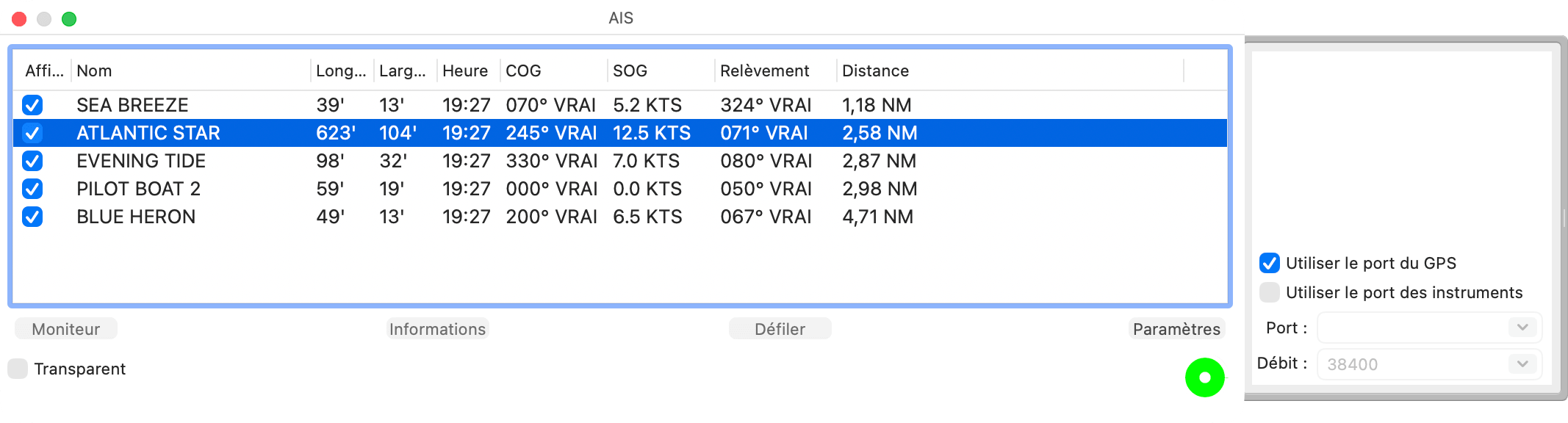Sort by the SOG column header
1568x423 pixels.
coord(661,70)
